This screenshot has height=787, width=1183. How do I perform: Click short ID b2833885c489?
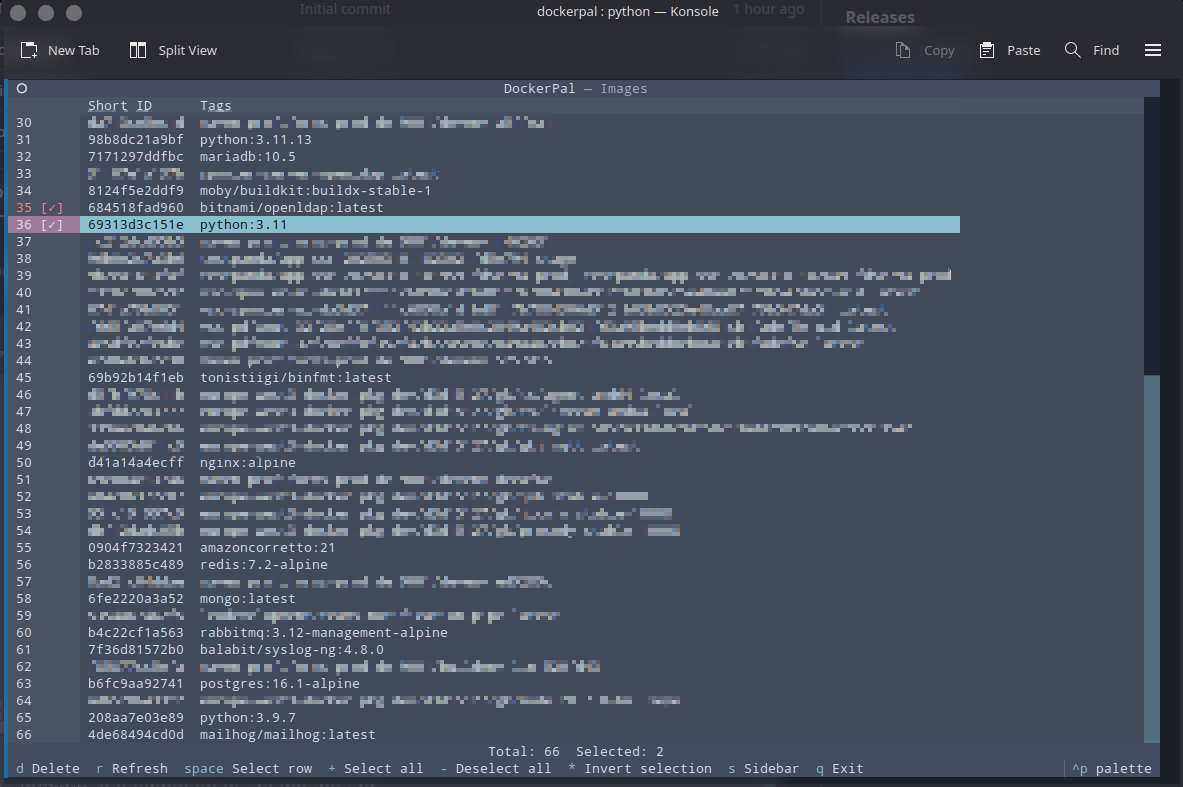pyautogui.click(x=136, y=564)
